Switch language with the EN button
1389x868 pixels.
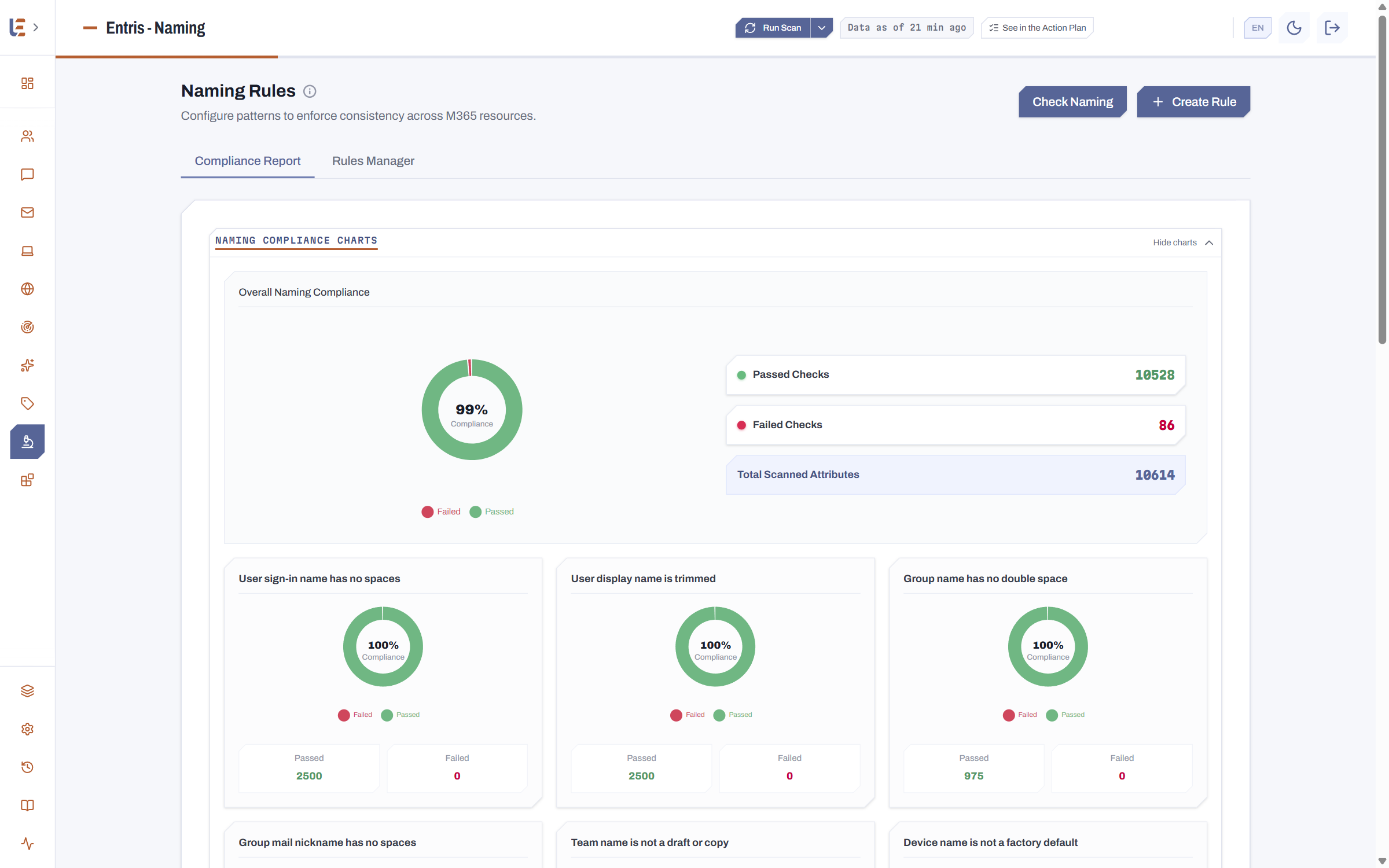pos(1258,28)
